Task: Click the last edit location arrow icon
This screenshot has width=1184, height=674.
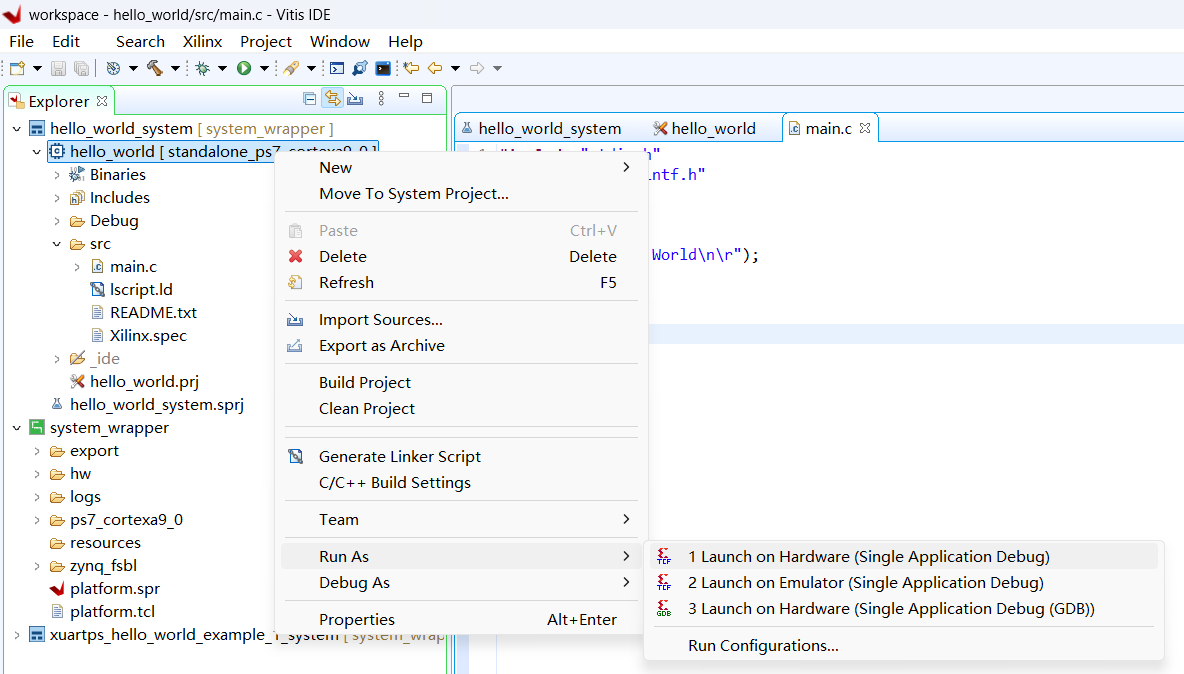Action: pyautogui.click(x=411, y=69)
